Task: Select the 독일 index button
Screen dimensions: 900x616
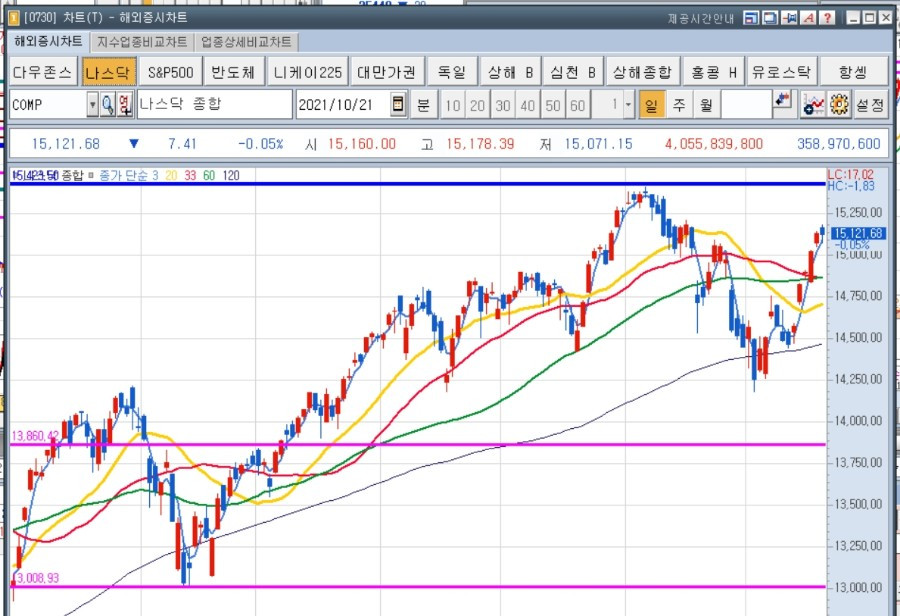Action: (452, 72)
